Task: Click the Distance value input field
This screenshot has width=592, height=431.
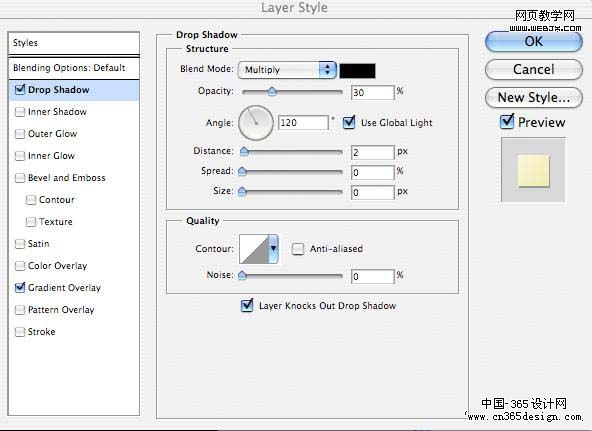Action: [372, 152]
